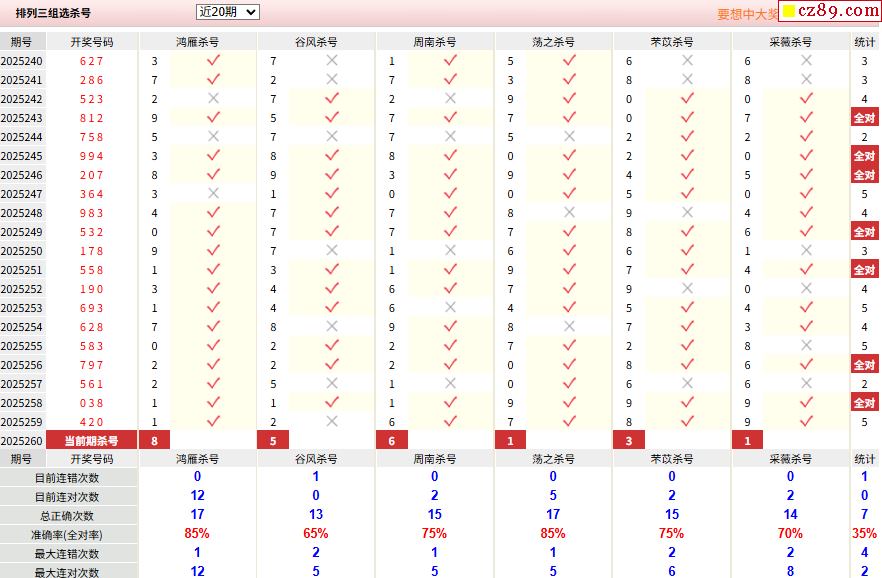Click 谷风杀号 gray cross in row 2025240

332,60
